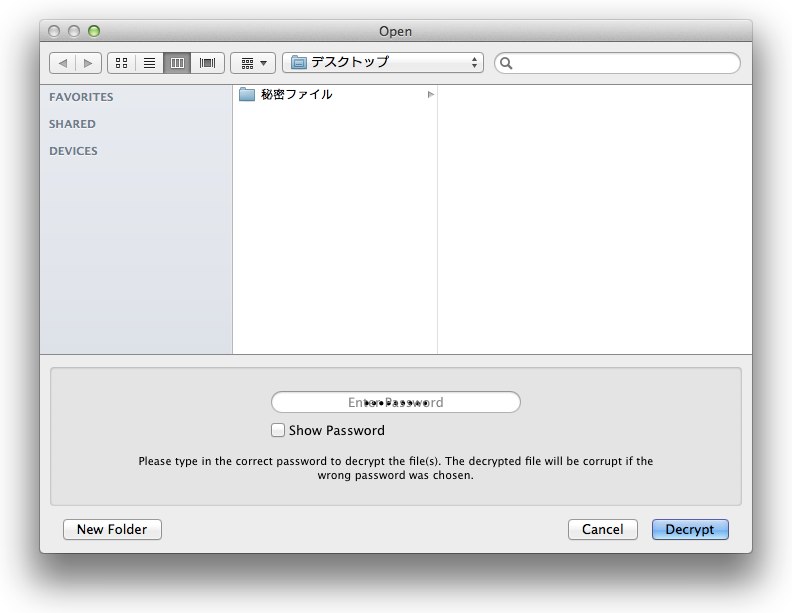Click the New Folder button
This screenshot has height=613, width=792.
tap(112, 529)
